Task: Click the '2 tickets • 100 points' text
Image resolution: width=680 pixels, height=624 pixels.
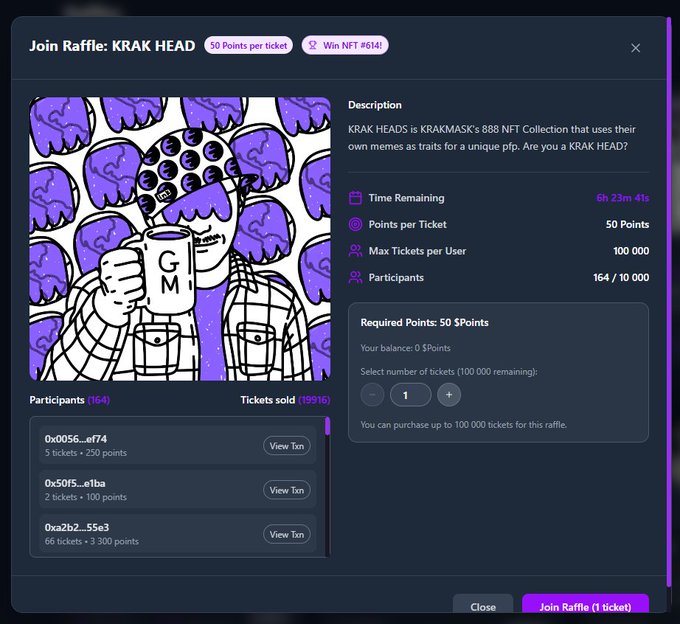Action: coord(86,497)
